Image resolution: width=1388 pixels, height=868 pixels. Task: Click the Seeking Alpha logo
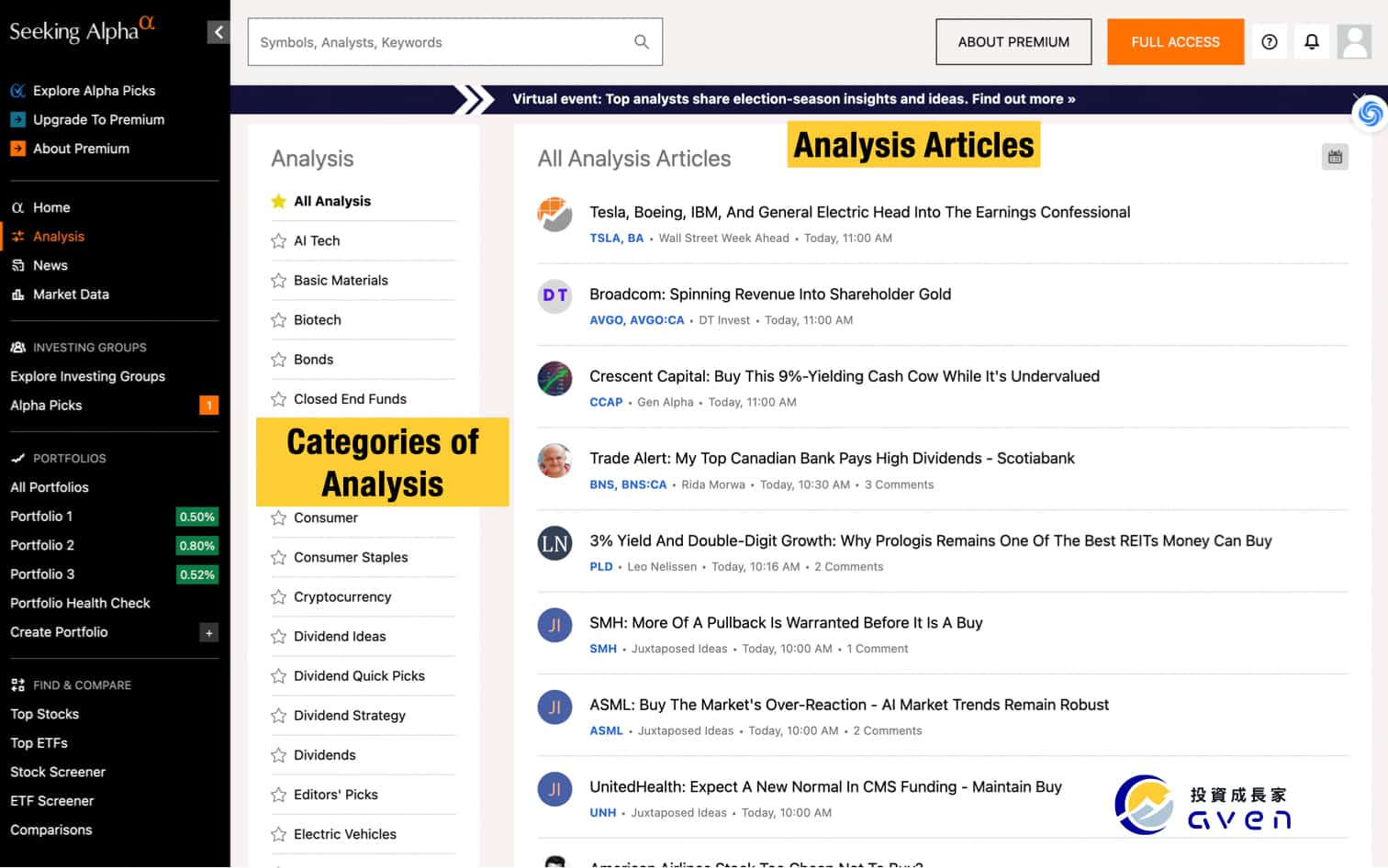[82, 29]
